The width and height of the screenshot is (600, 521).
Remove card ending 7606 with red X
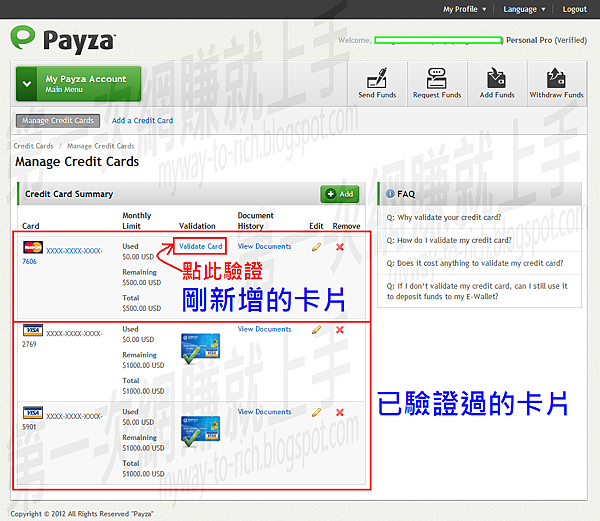pyautogui.click(x=339, y=247)
